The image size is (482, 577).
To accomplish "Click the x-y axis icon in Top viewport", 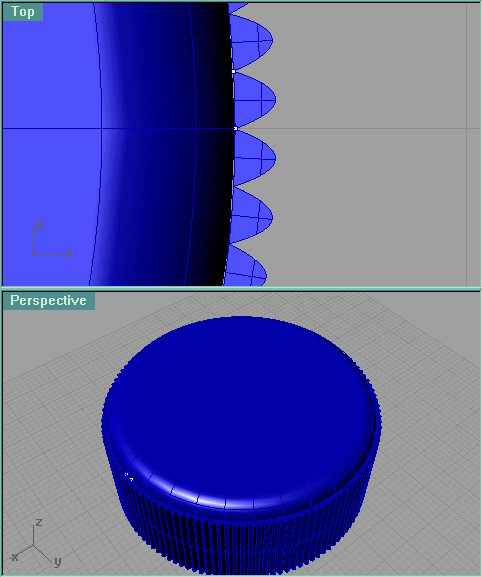I will pos(52,239).
